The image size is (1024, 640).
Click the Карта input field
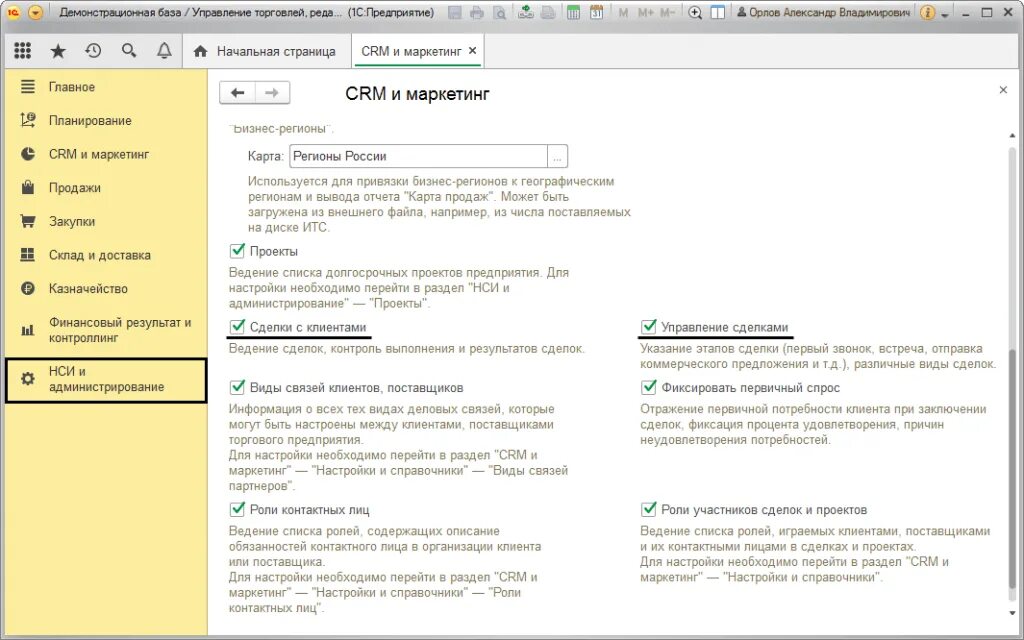[x=418, y=156]
